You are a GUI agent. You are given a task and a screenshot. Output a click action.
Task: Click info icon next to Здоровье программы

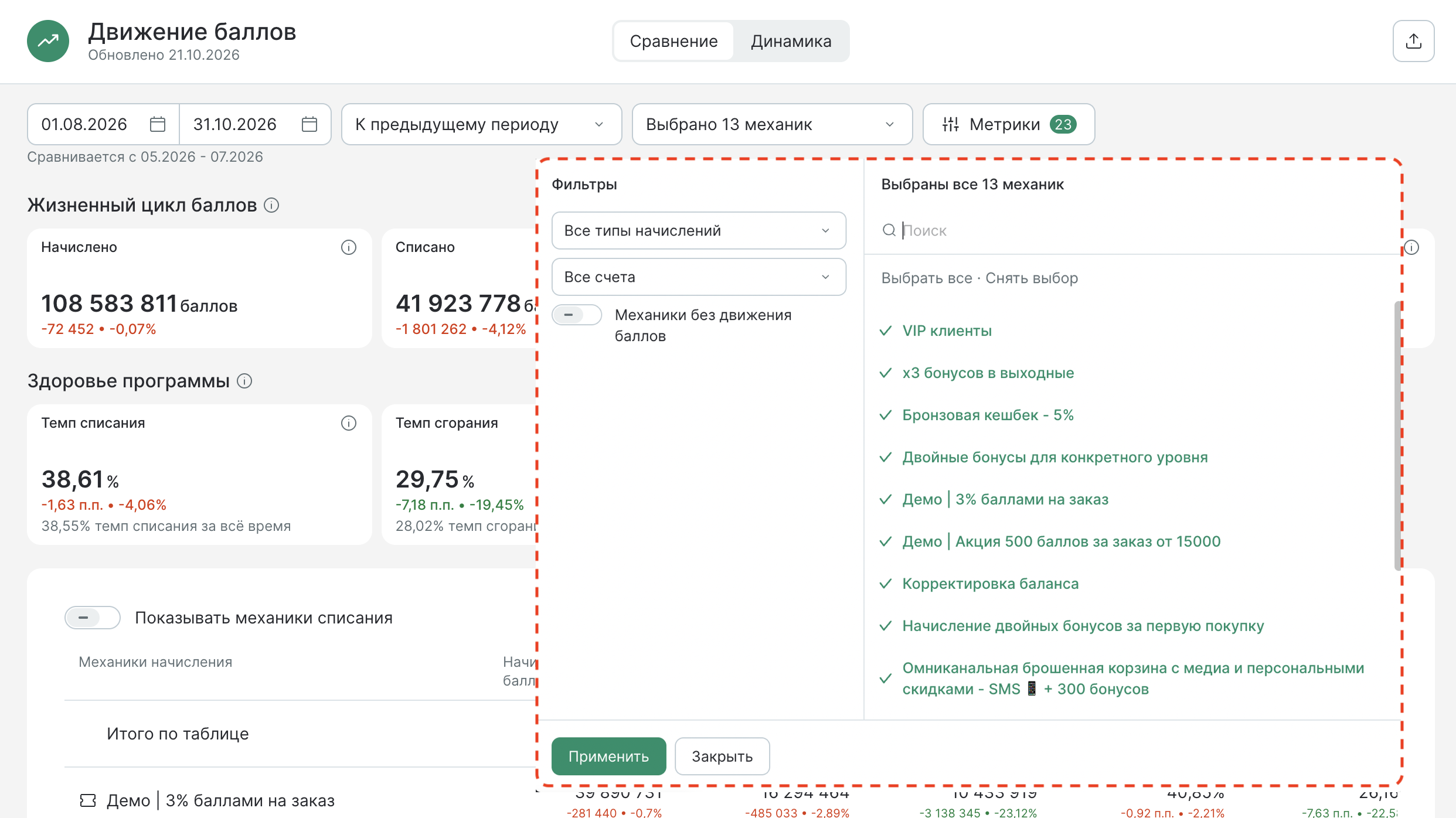click(x=244, y=381)
